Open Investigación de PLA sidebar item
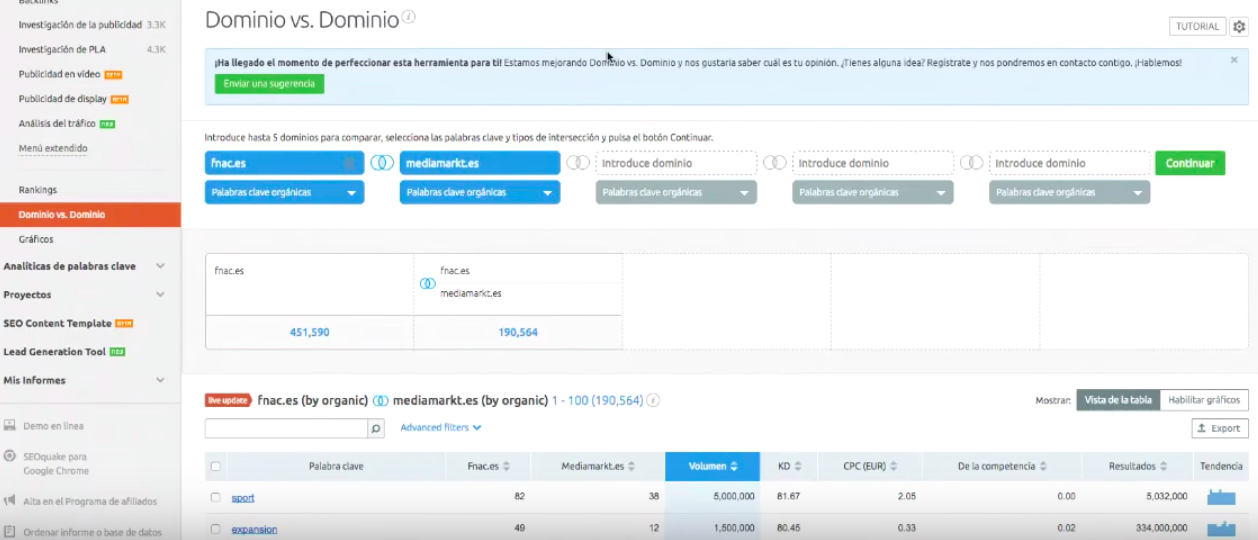The image size is (1258, 540). pyautogui.click(x=63, y=49)
